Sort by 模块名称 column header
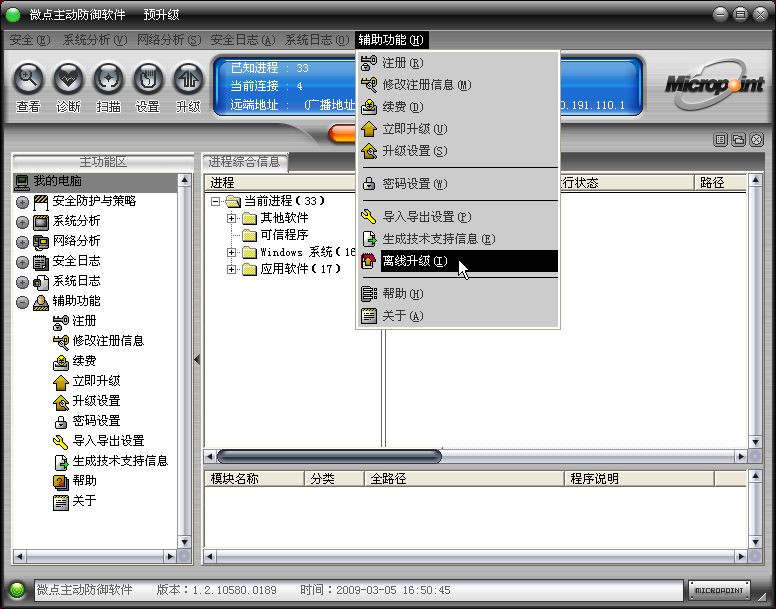The image size is (776, 609). click(x=254, y=478)
